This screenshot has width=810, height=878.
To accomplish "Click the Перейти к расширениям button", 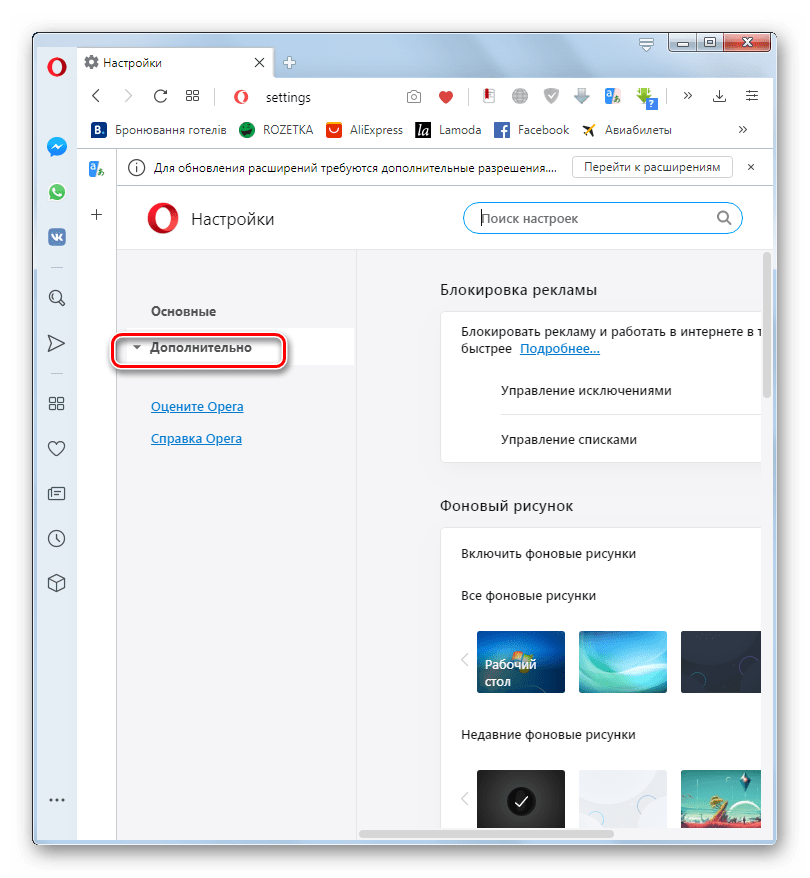I will coord(652,167).
